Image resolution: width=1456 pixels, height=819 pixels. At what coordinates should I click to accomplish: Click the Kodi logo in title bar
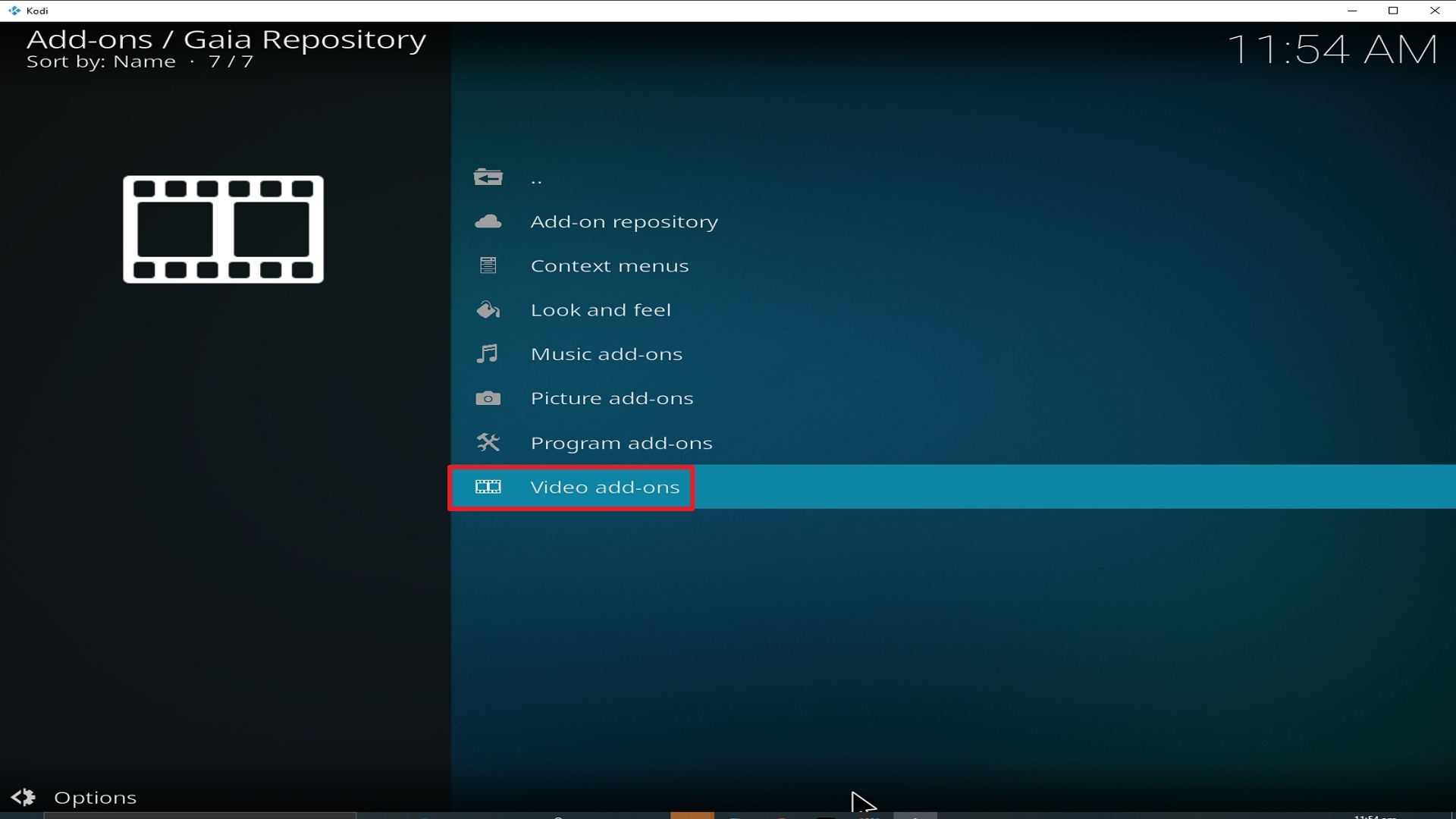click(x=14, y=11)
